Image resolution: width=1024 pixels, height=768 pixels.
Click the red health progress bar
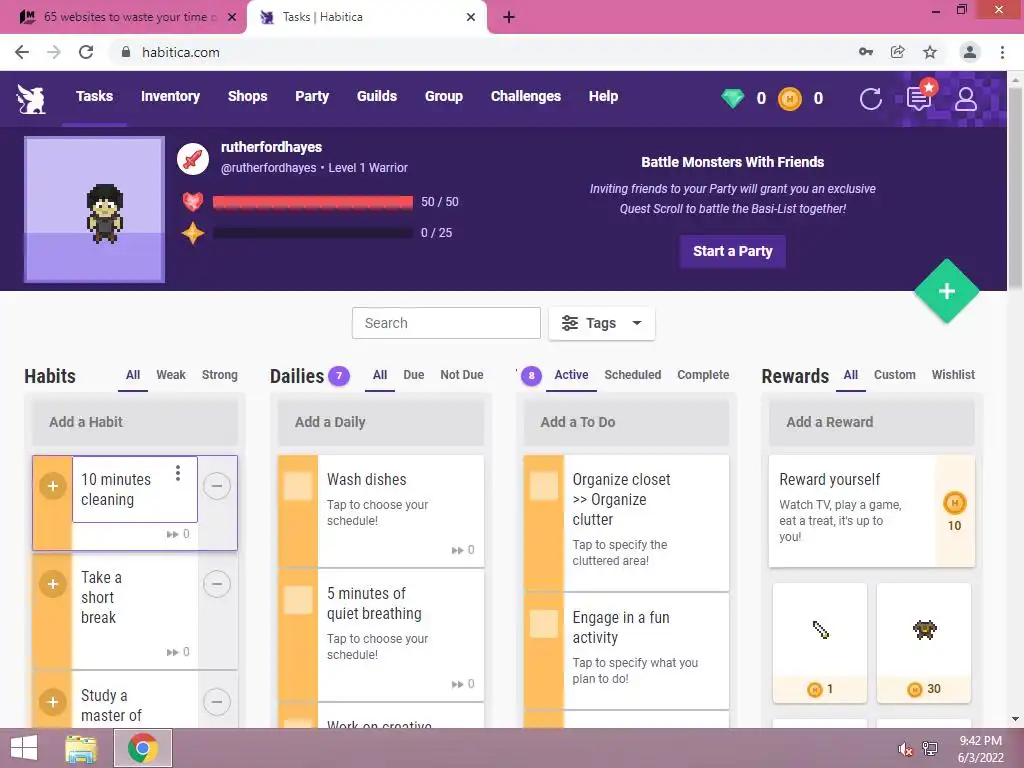coord(313,202)
